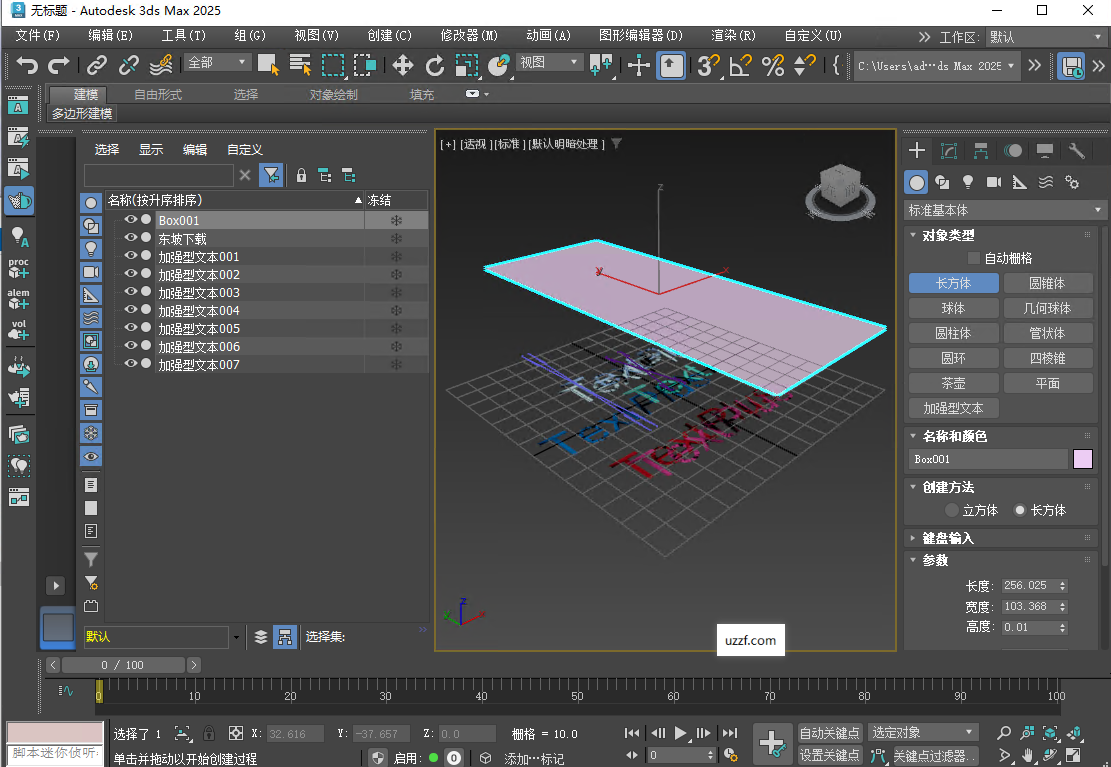
Task: Activate the Select and Rotate tool
Action: point(435,64)
